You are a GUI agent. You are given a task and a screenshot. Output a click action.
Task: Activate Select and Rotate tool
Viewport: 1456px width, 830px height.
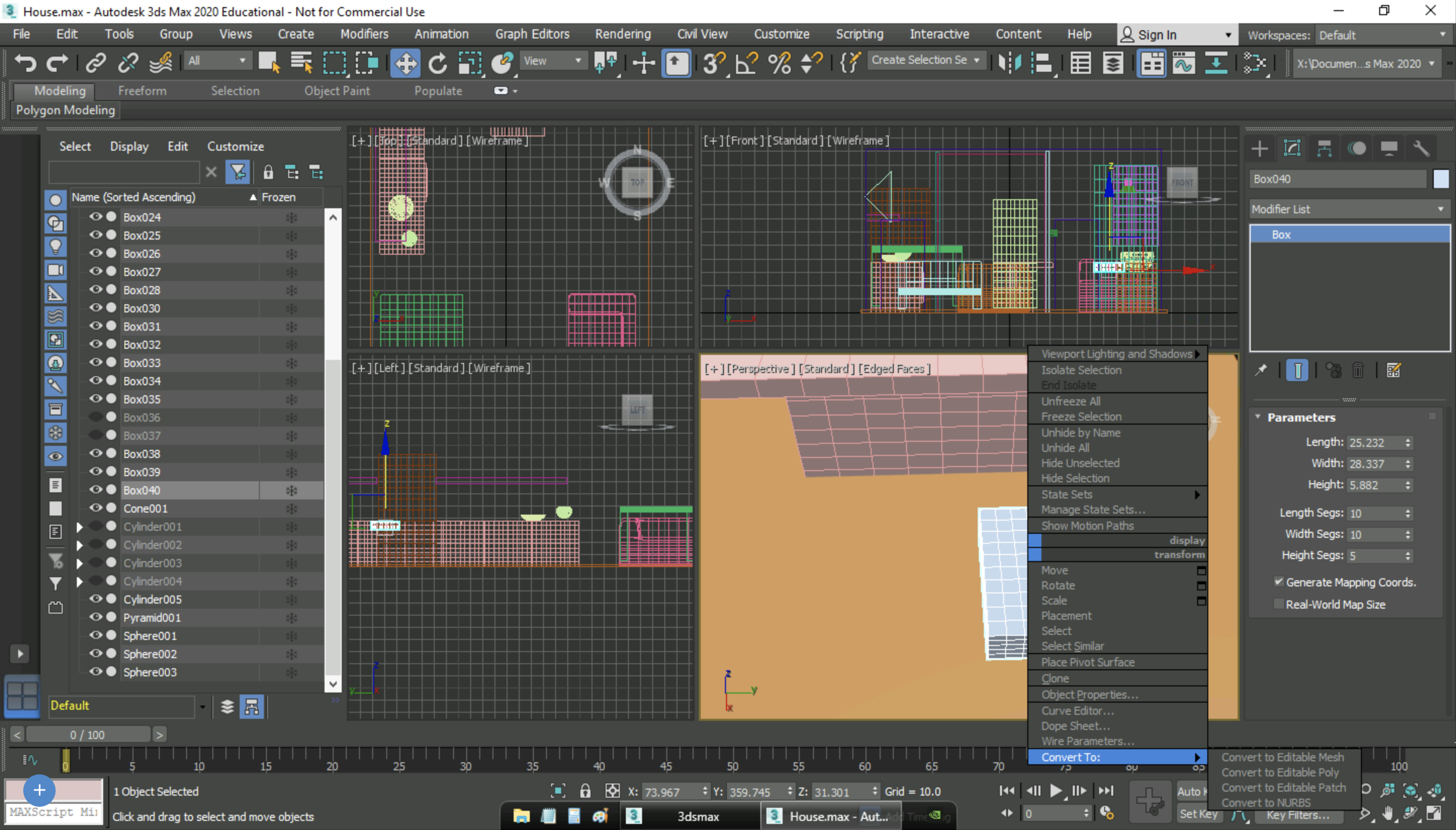438,63
